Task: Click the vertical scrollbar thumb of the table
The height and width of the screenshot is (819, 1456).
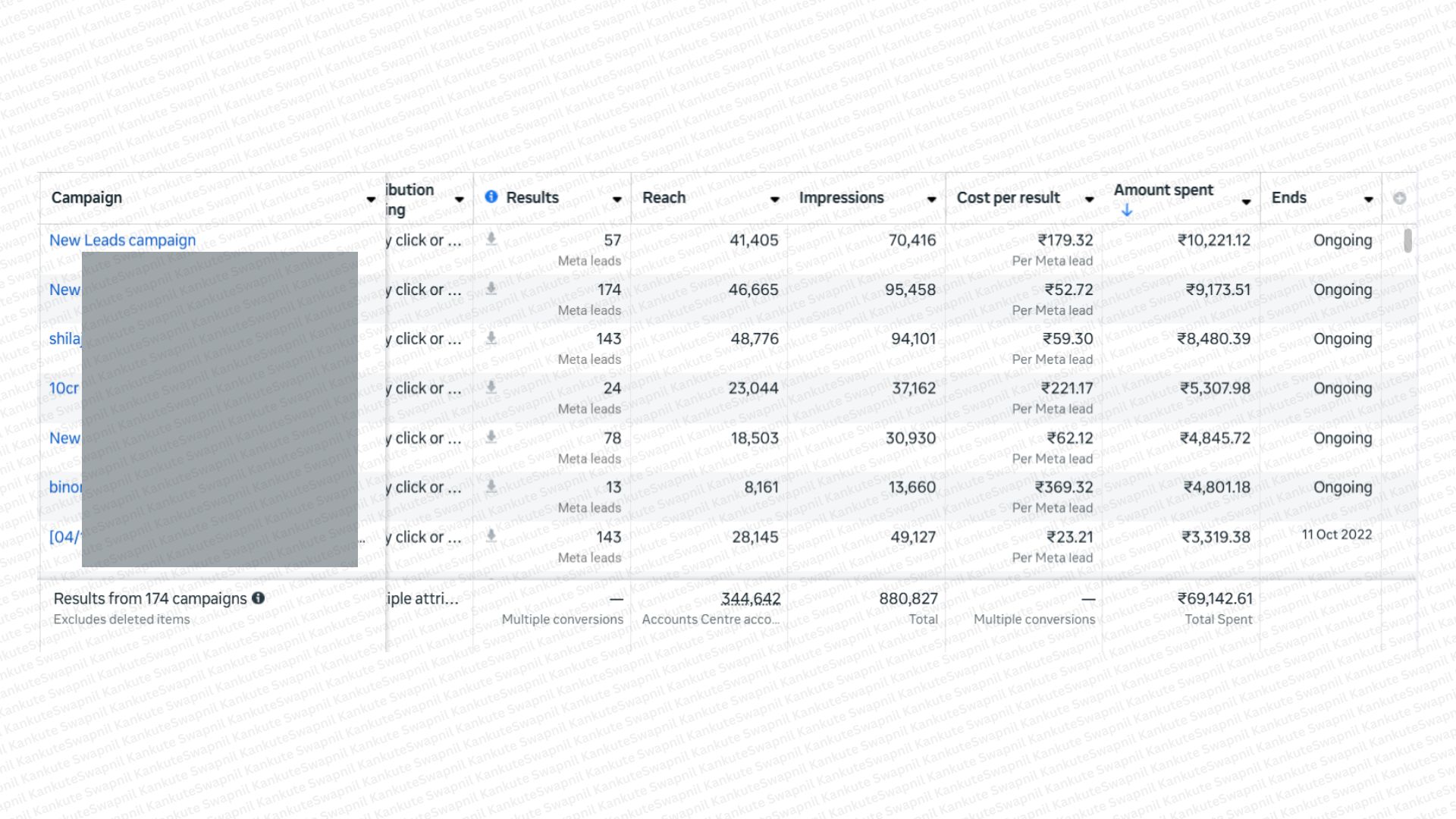Action: coord(1407,240)
